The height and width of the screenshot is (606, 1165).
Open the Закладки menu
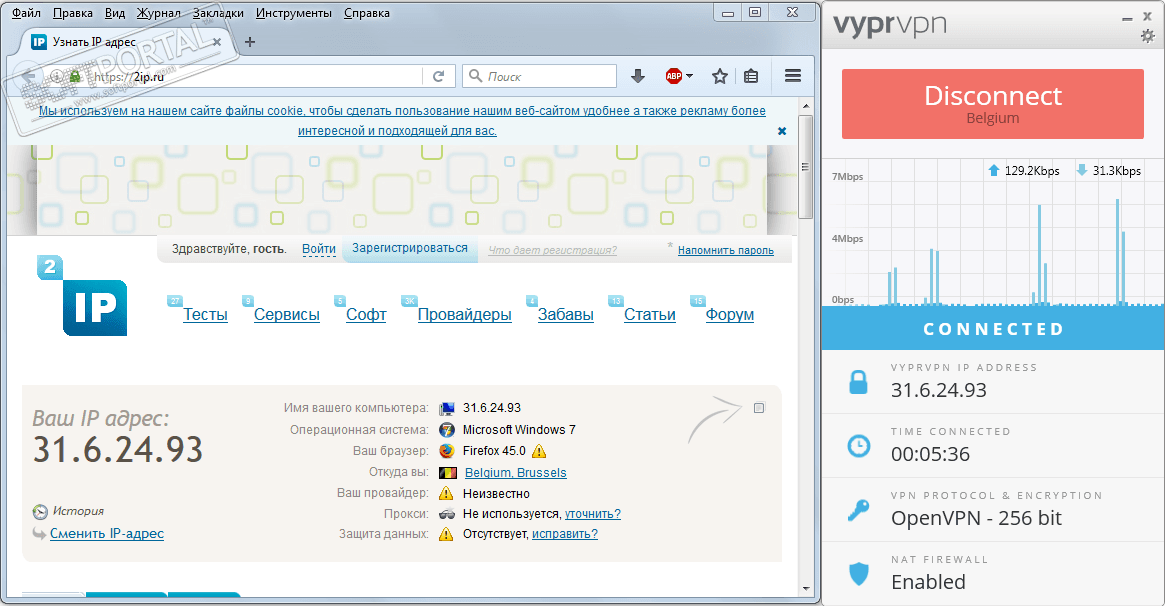[x=218, y=13]
